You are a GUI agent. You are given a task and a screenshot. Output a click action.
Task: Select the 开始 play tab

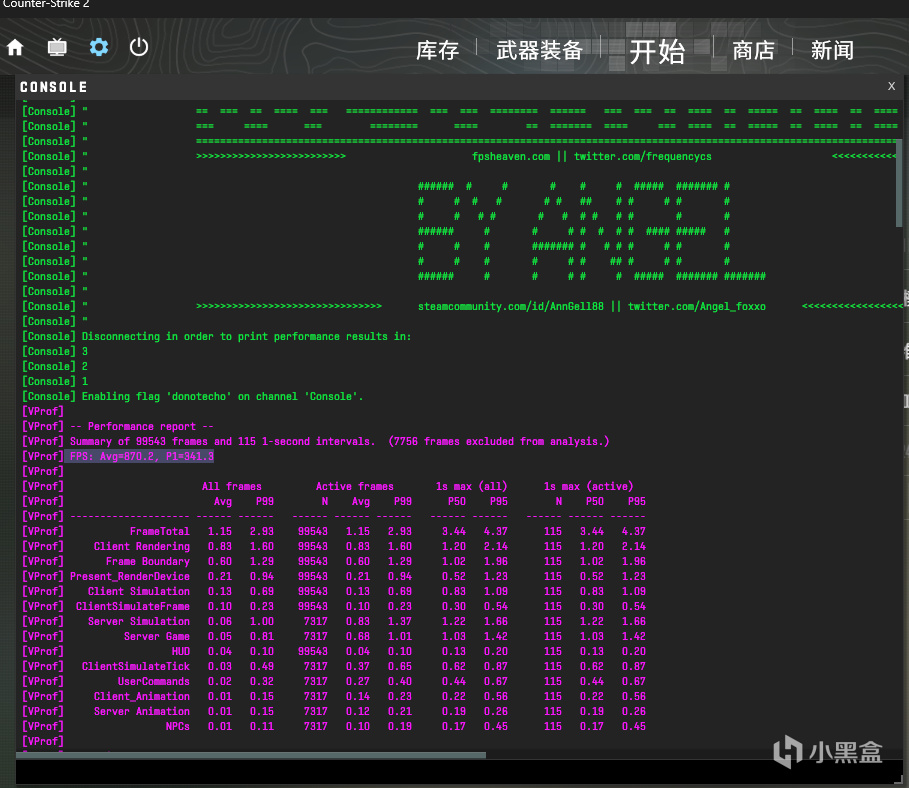pyautogui.click(x=657, y=52)
